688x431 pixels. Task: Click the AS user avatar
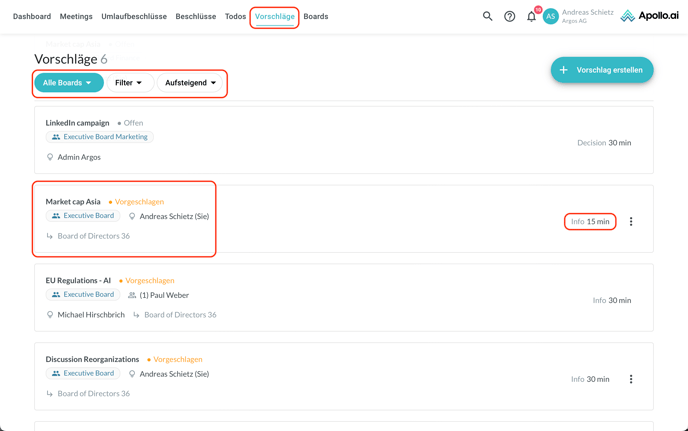tap(550, 16)
